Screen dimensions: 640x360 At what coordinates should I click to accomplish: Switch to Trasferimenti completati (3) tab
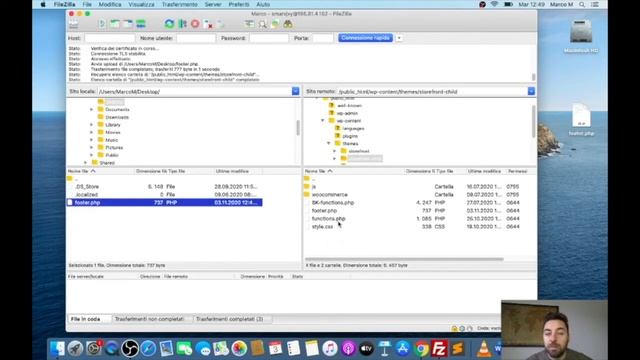(229, 319)
